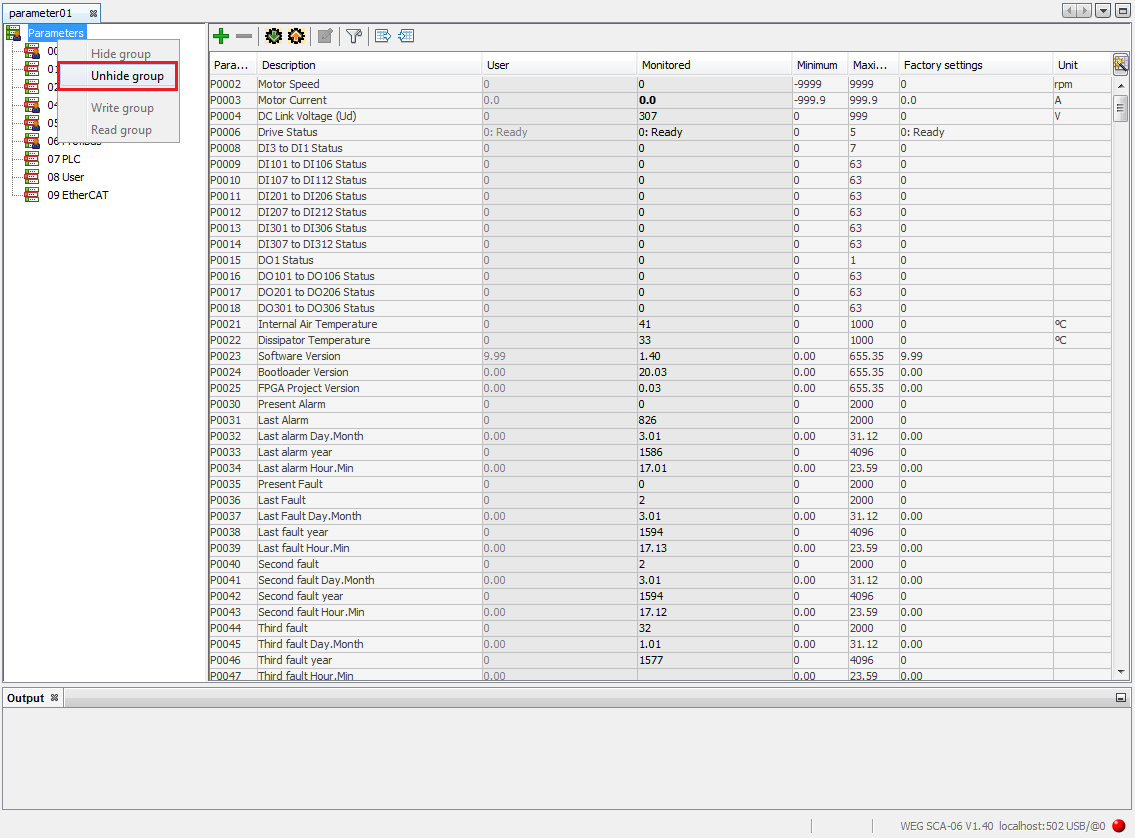Click the minus icon to remove a parameter
Screen dimensions: 1135x838
click(244, 36)
